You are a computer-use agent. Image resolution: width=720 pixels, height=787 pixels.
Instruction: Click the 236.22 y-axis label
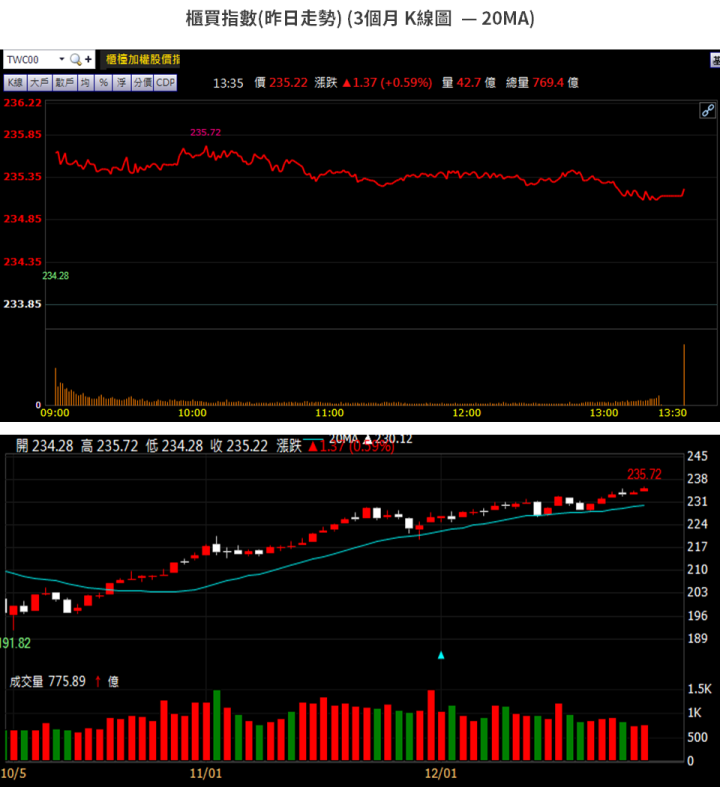pos(23,103)
